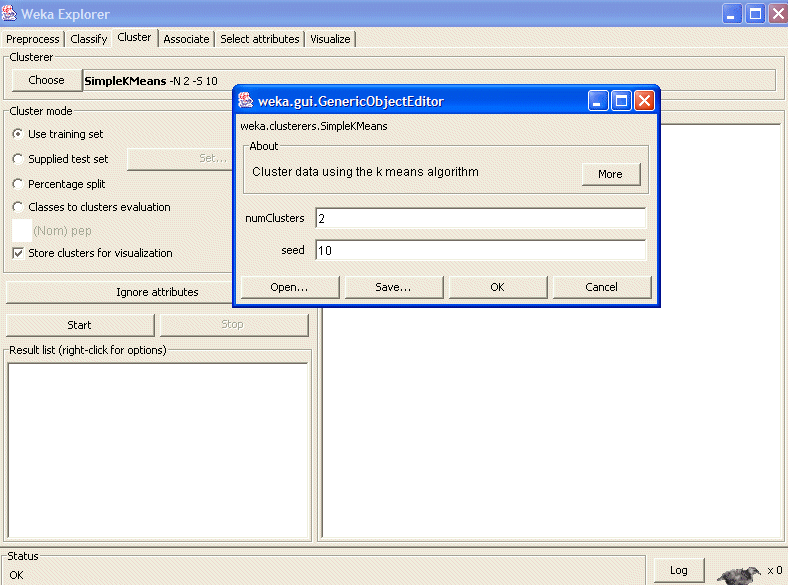The height and width of the screenshot is (585, 788).
Task: Click the Weka bird icon in status bar
Action: [x=738, y=573]
